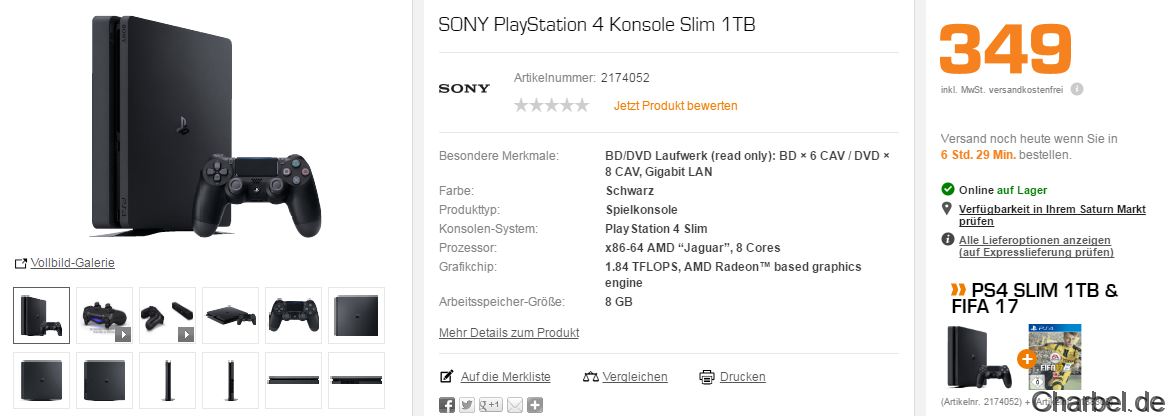Share the product on Twitter
This screenshot has height=416, width=1168.
pyautogui.click(x=469, y=405)
